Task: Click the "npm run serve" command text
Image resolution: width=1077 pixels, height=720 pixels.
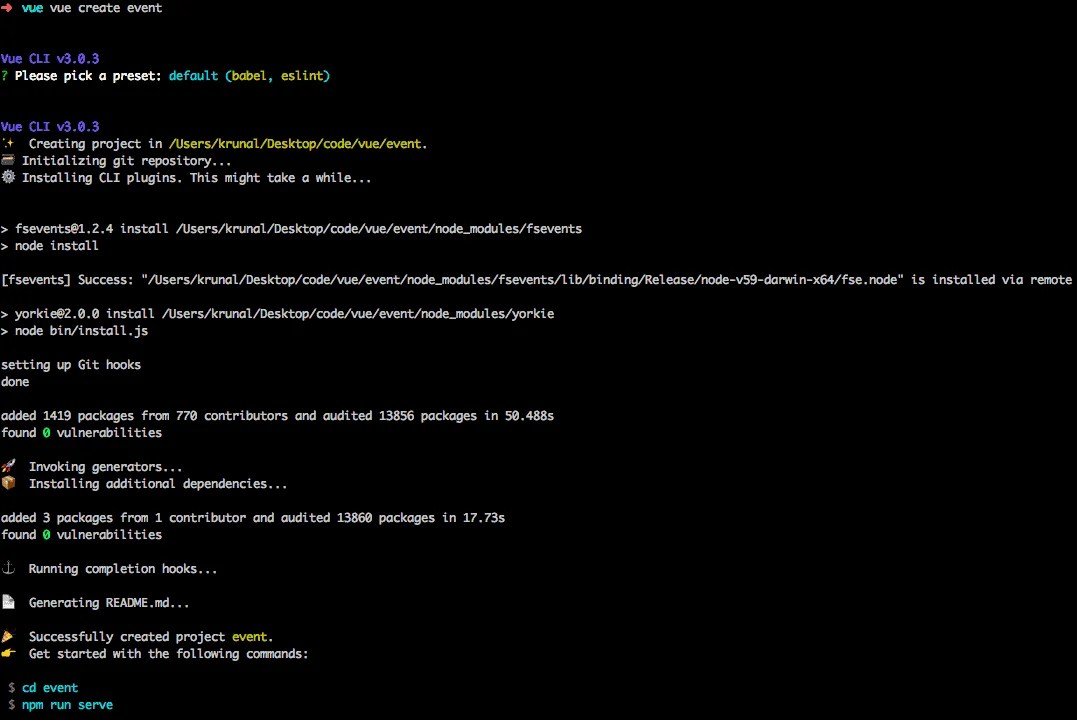Action: coord(67,705)
